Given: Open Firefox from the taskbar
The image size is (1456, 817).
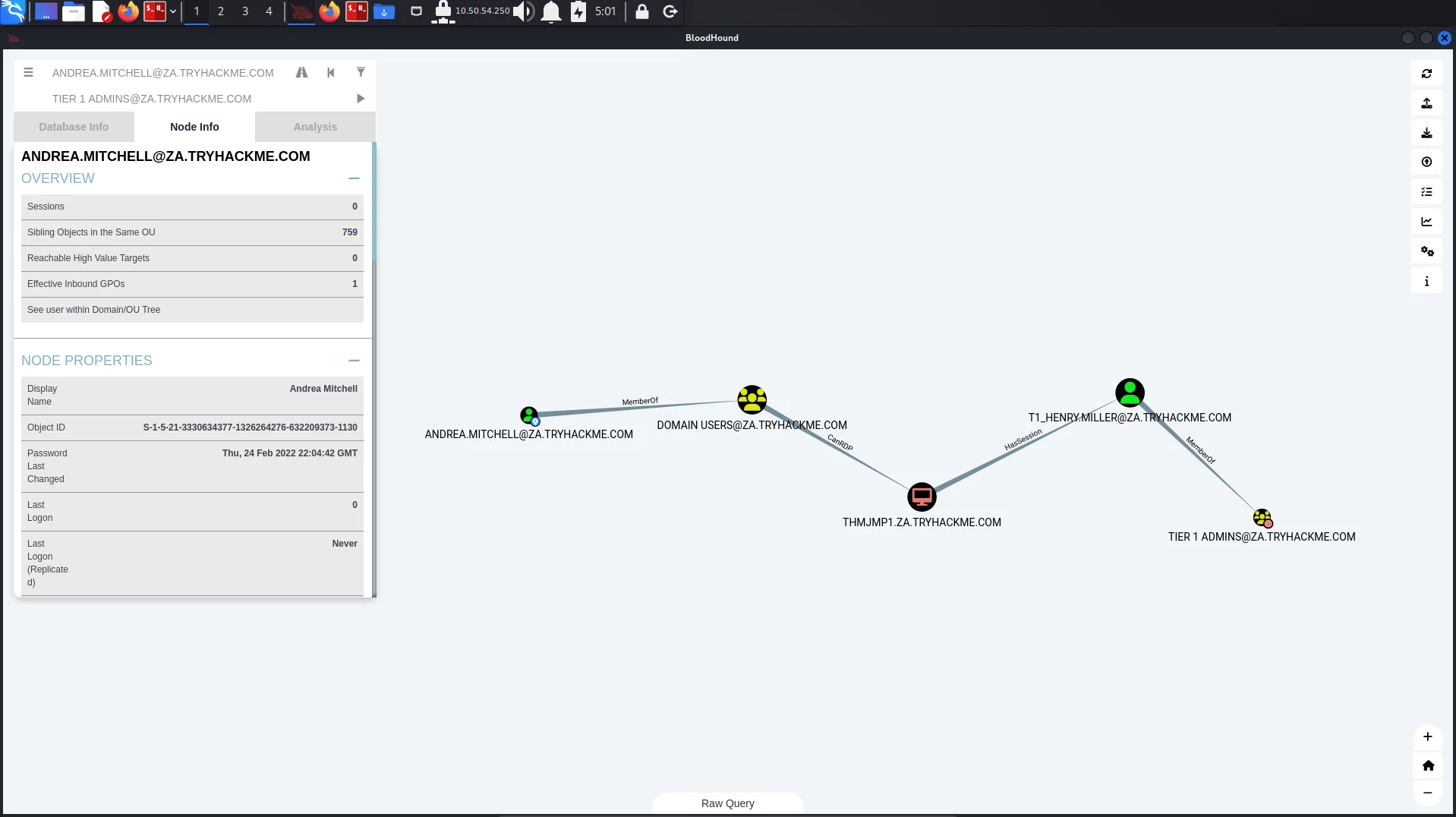Looking at the screenshot, I should tap(128, 11).
